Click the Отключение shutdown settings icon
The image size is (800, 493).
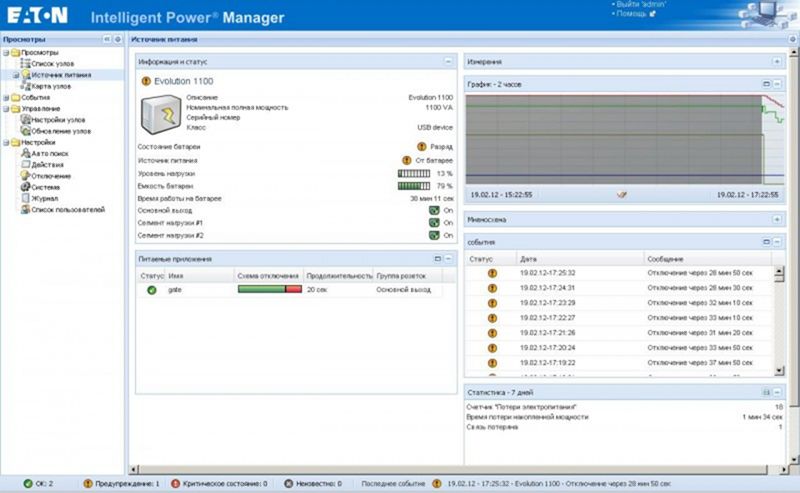[25, 176]
